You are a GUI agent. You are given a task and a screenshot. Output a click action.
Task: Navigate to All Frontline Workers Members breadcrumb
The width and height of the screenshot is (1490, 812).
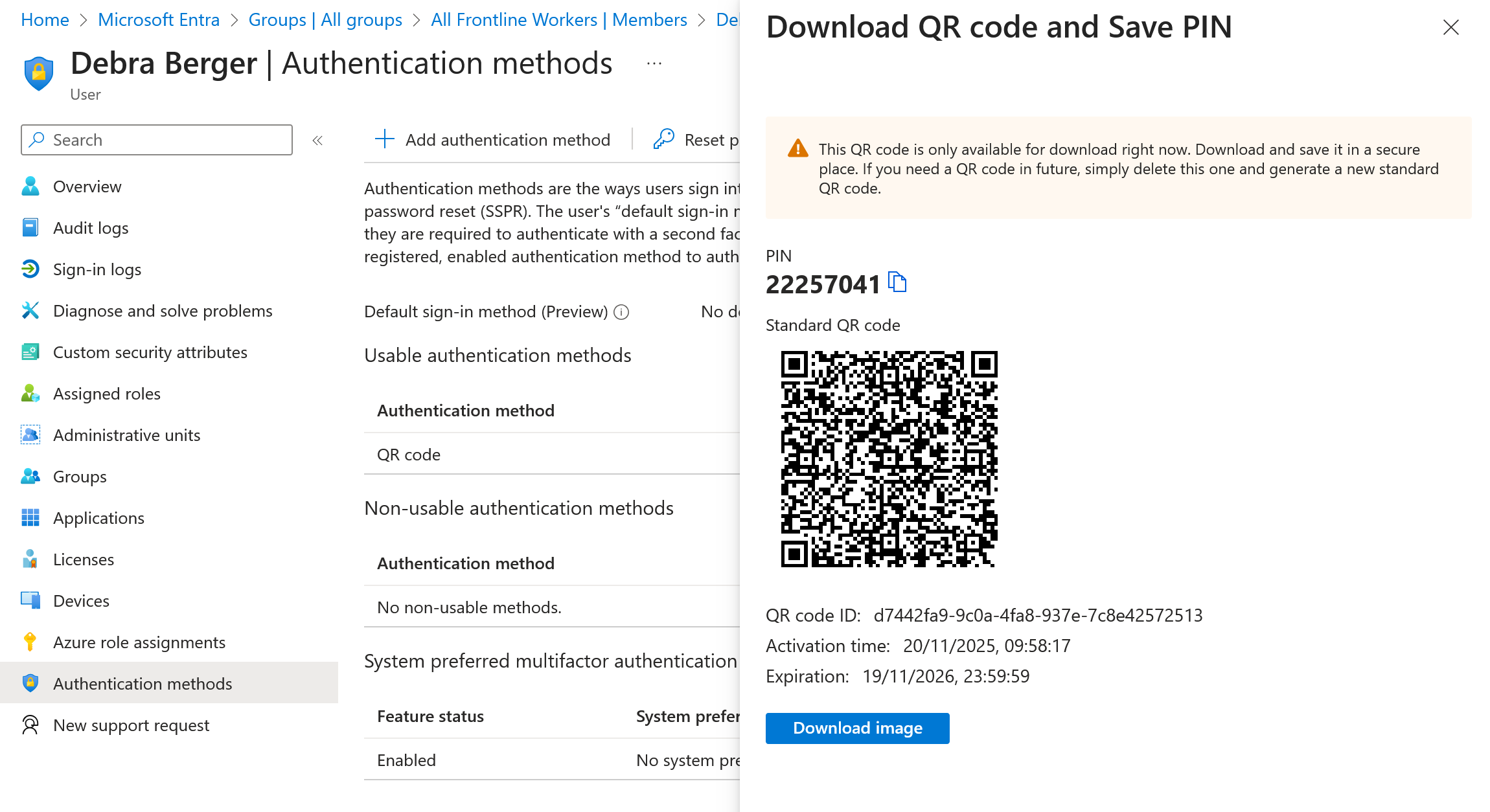pyautogui.click(x=558, y=20)
